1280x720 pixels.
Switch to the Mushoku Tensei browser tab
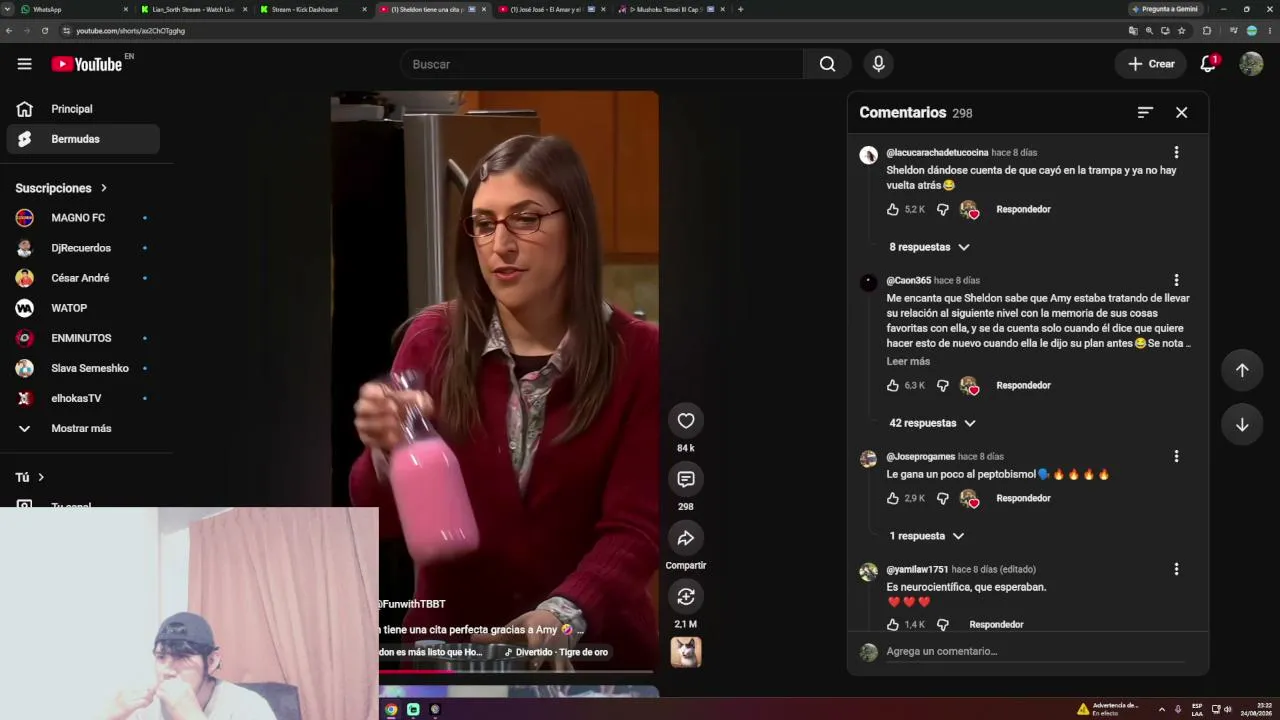click(x=671, y=9)
